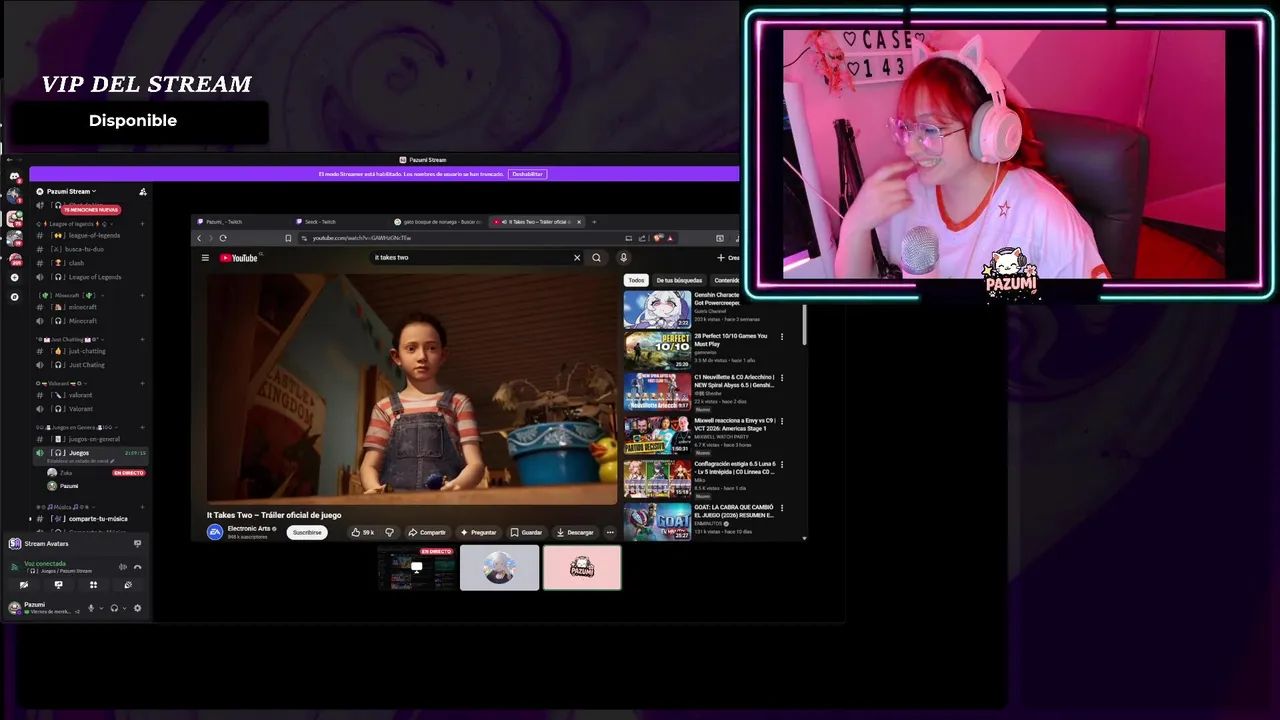Dislike the video with thumbs-down icon
Screen dimensions: 1280x720
[389, 532]
